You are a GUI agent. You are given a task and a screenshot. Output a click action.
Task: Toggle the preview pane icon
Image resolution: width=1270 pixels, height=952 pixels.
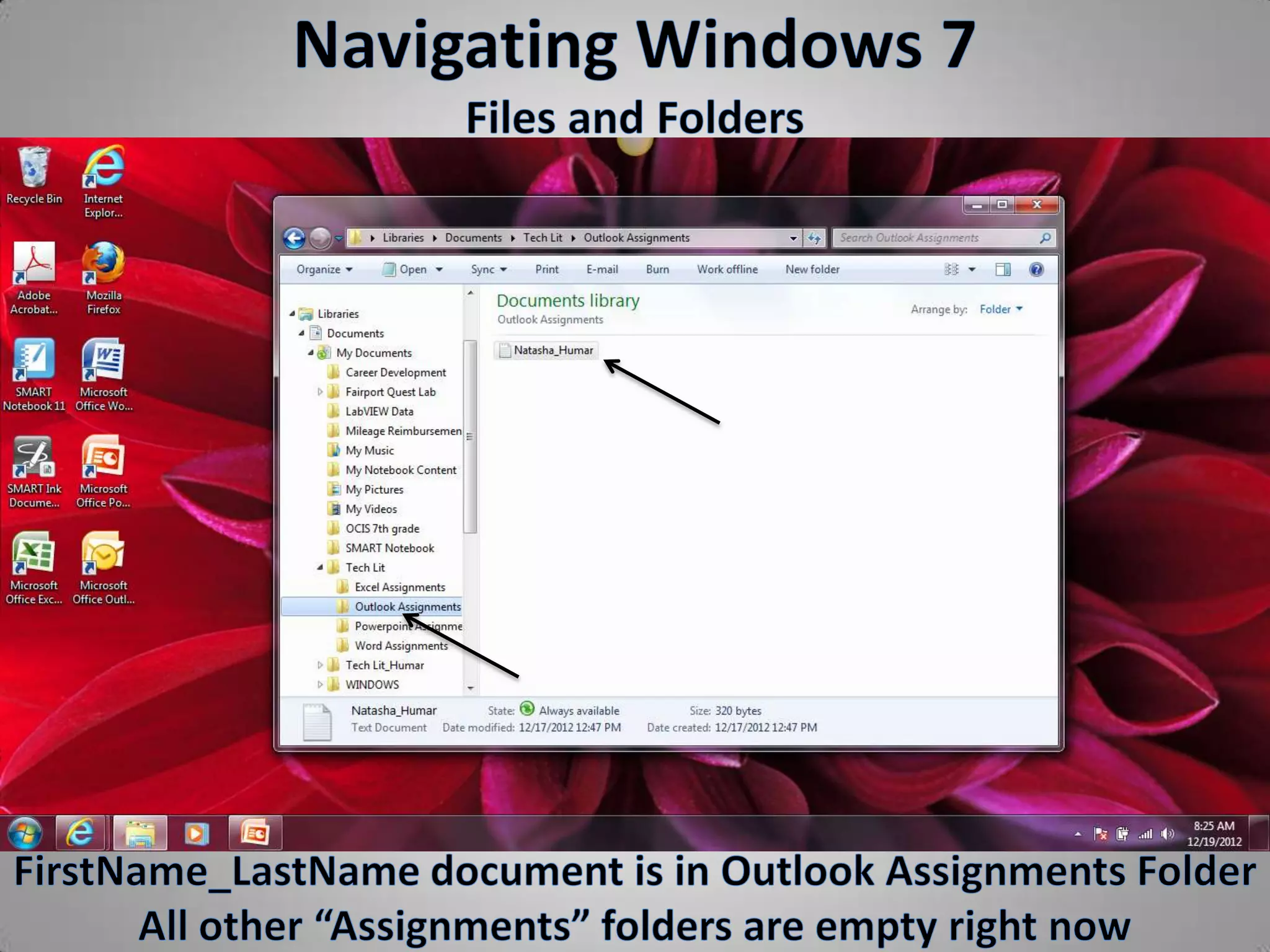(1003, 269)
